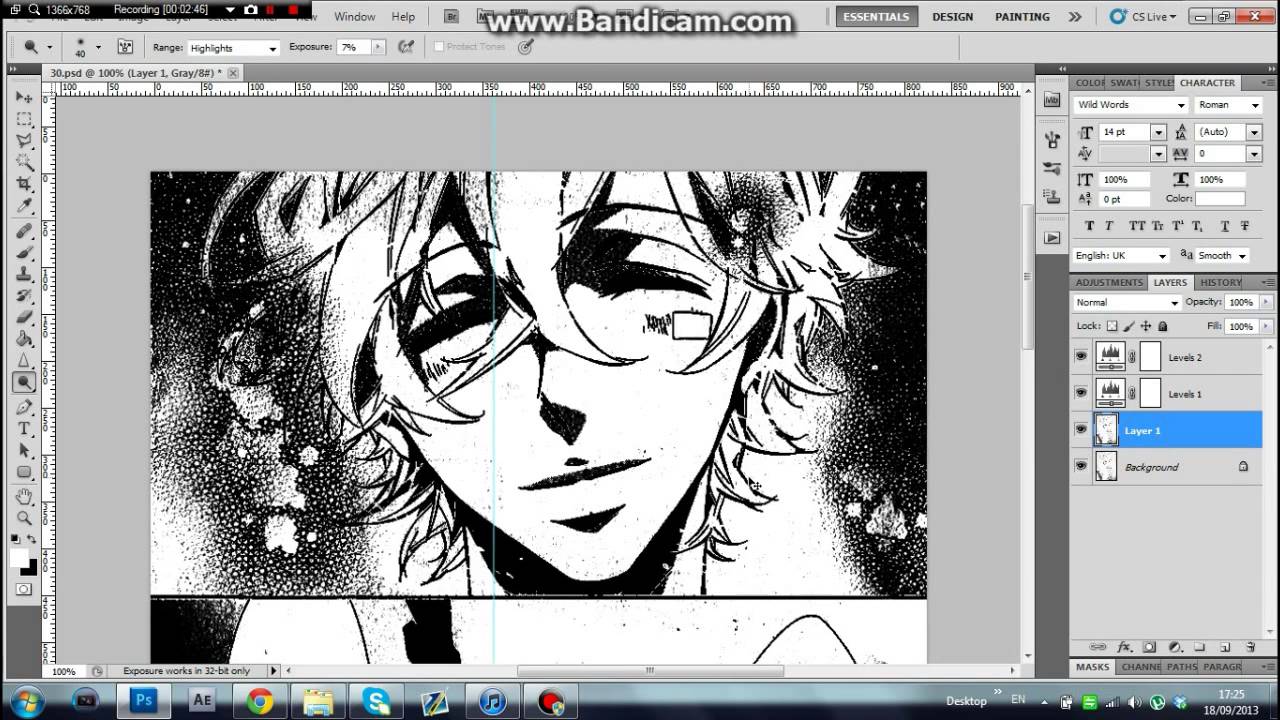Select the Clone Stamp tool

[x=24, y=275]
